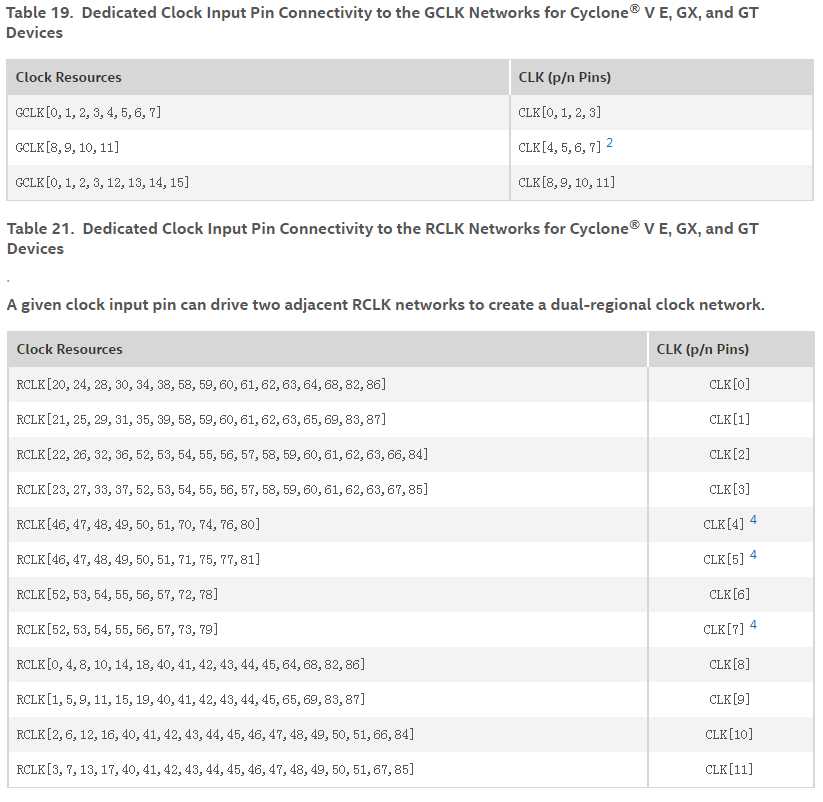Open footnote 4 next to CLK[4]
823x802 pixels.
(x=753, y=520)
